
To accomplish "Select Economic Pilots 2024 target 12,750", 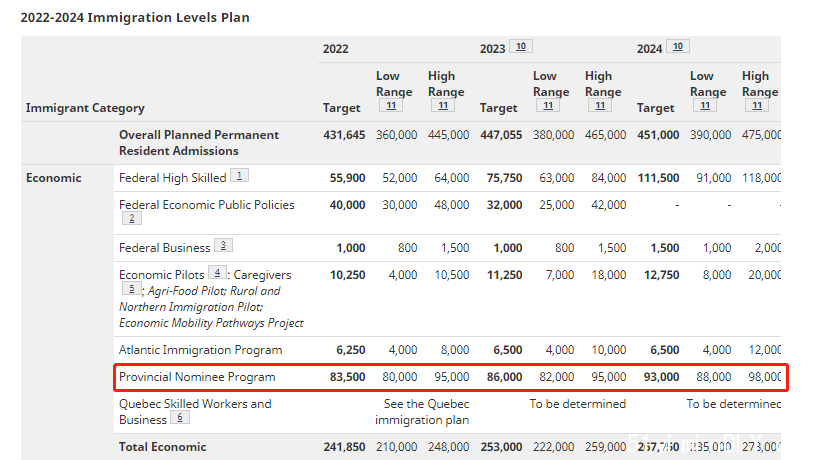I will (661, 275).
